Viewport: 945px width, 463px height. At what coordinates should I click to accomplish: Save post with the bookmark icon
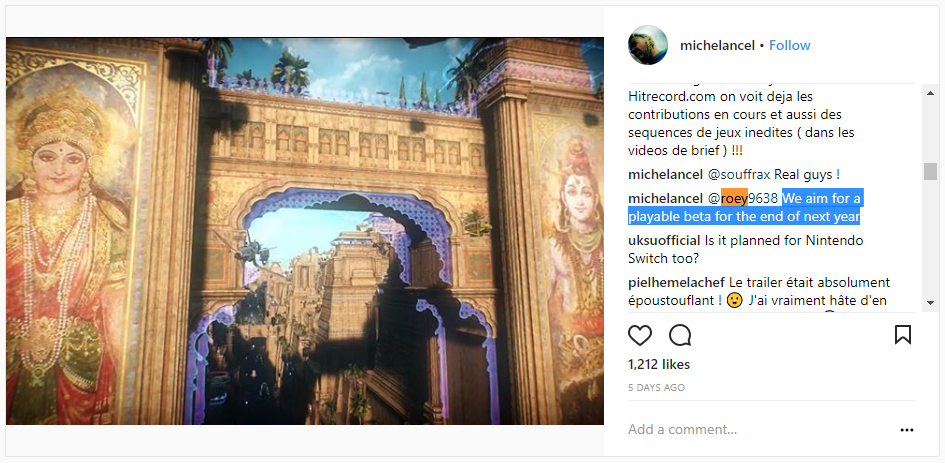click(903, 335)
